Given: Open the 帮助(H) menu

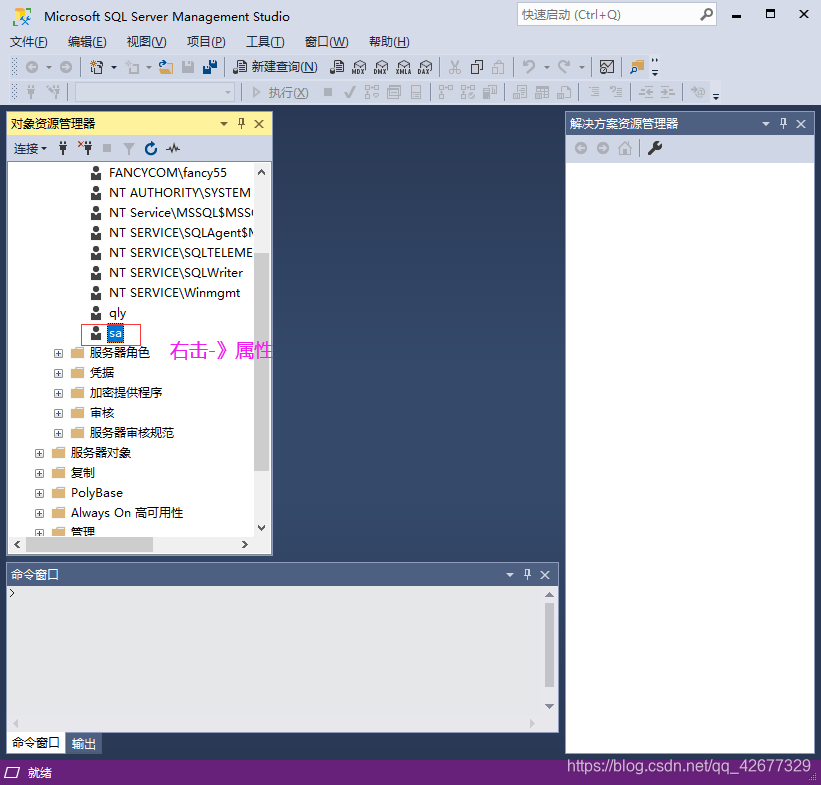Looking at the screenshot, I should click(389, 42).
